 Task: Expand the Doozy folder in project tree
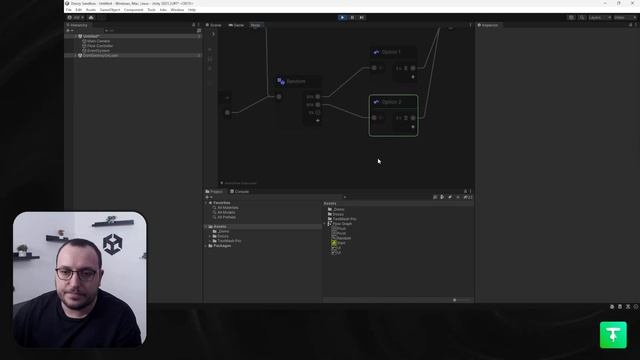pyautogui.click(x=210, y=236)
